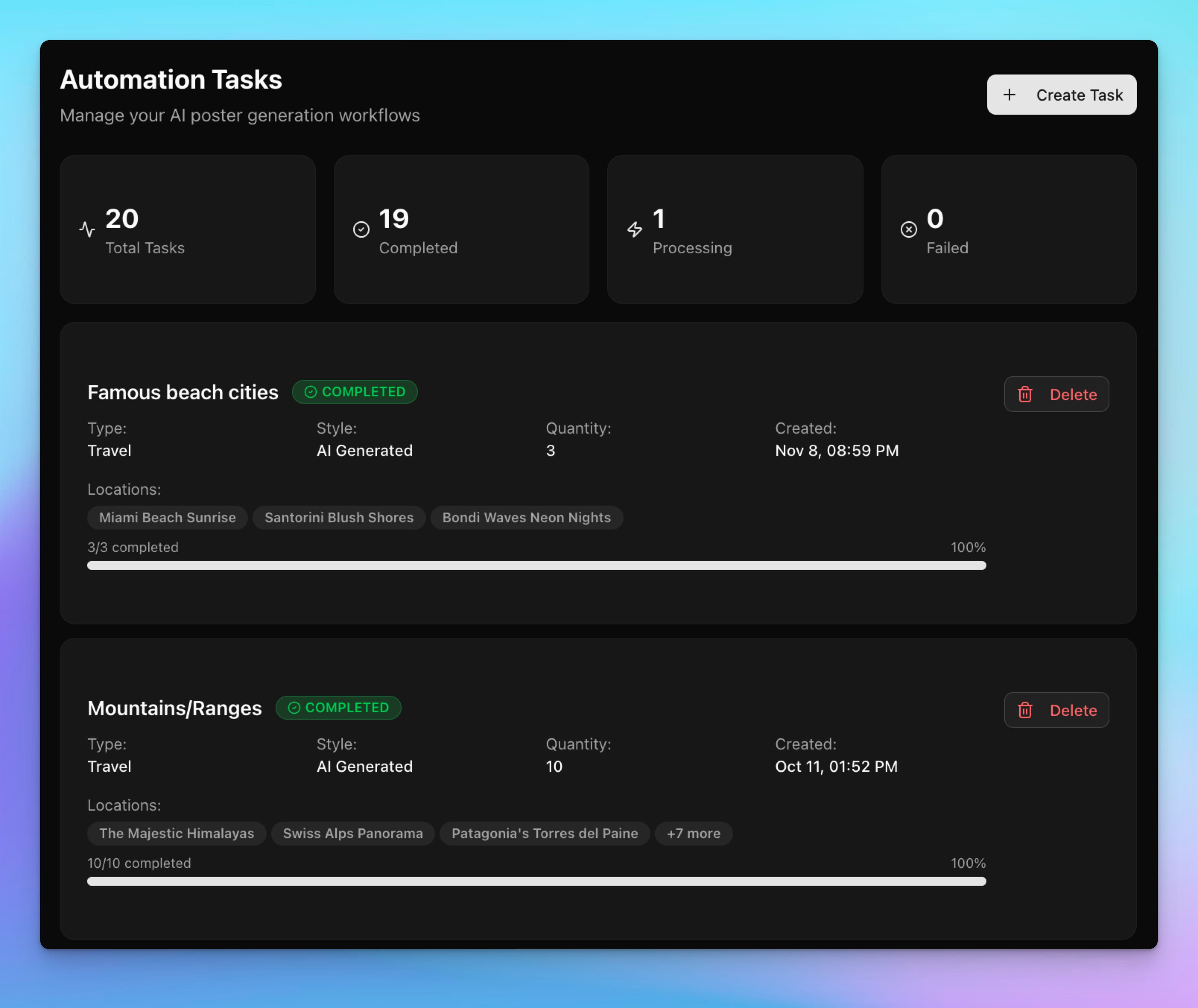Expand the +7 more locations list
The height and width of the screenshot is (1008, 1198).
(x=693, y=834)
